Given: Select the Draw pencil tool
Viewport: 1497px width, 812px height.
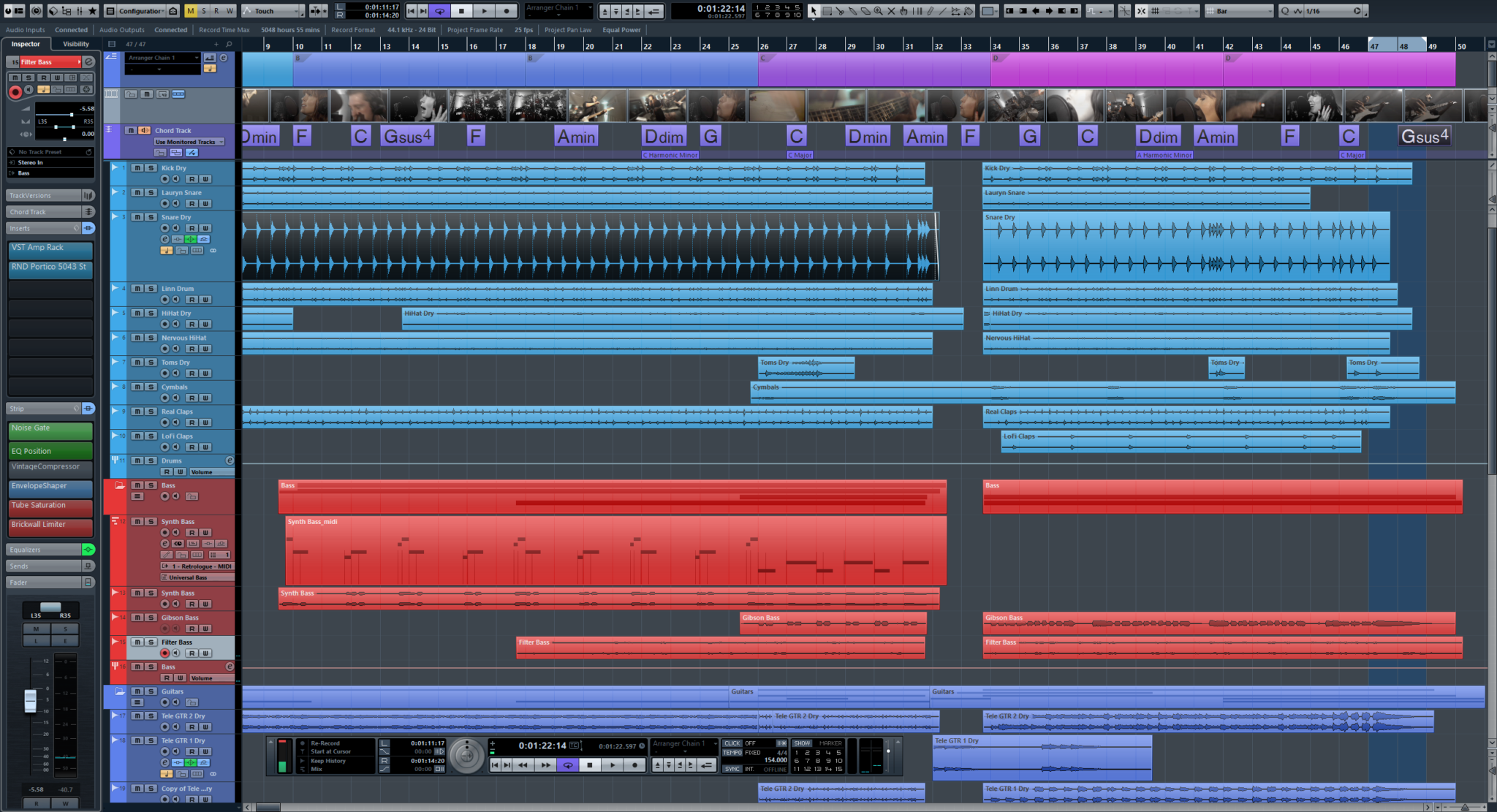Looking at the screenshot, I should (931, 11).
